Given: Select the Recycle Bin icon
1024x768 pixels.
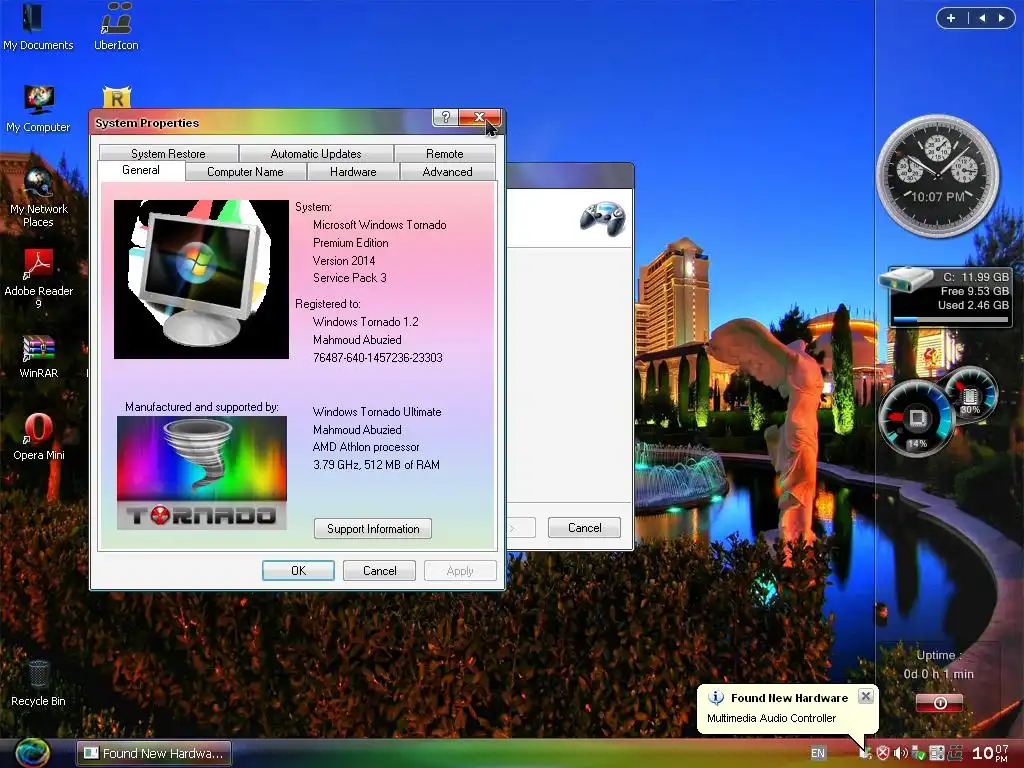Looking at the screenshot, I should (39, 683).
